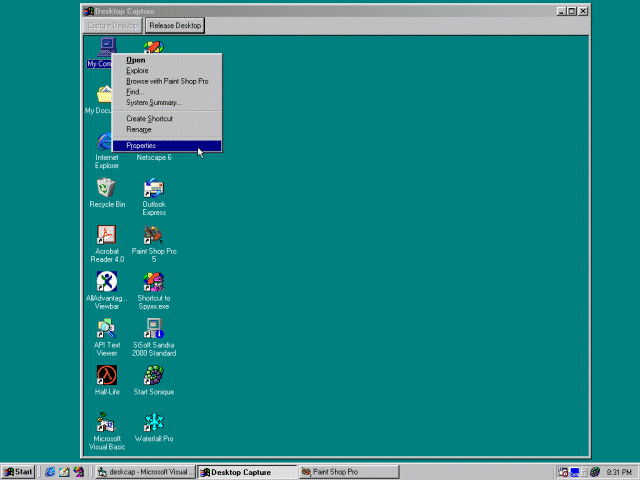Select the Shortcut to Spyxx.exe icon
This screenshot has height=480, width=640.
click(154, 282)
